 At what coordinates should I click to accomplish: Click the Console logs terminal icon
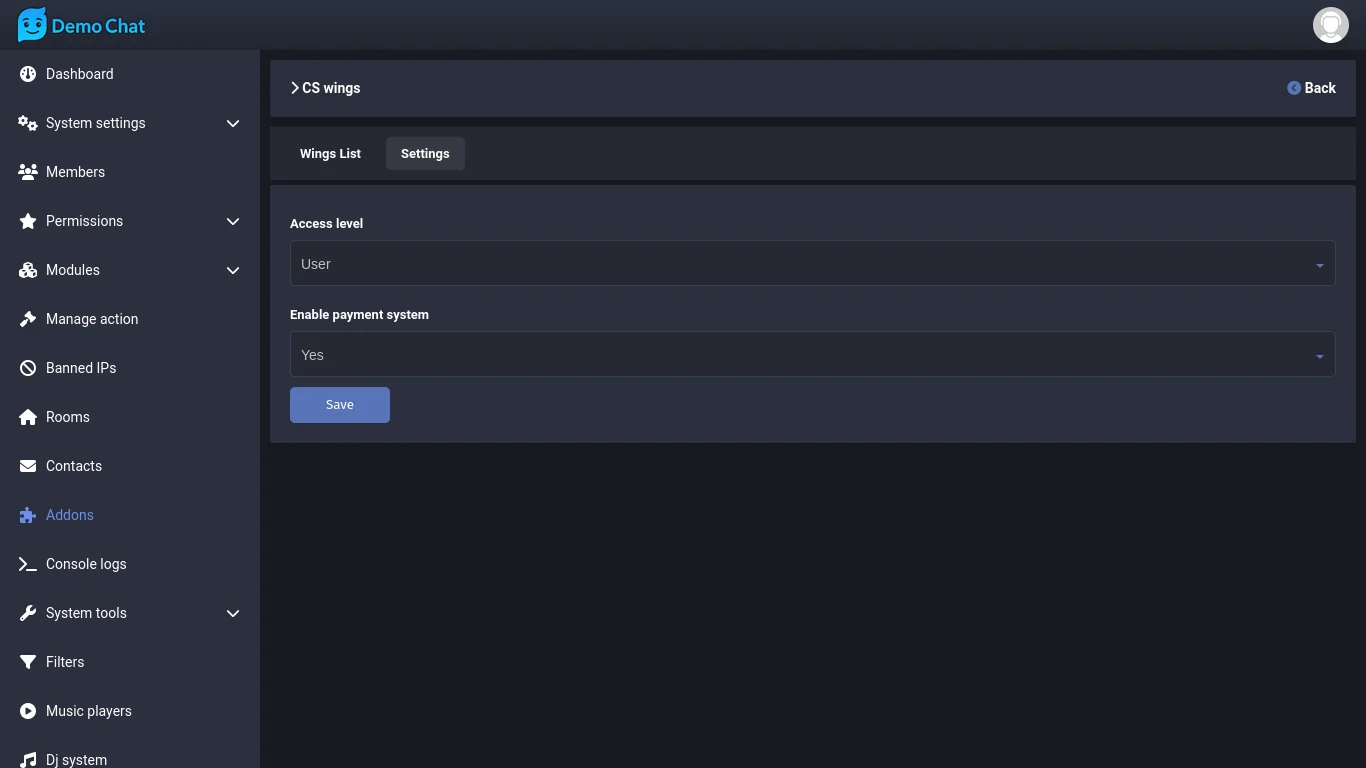pos(28,564)
